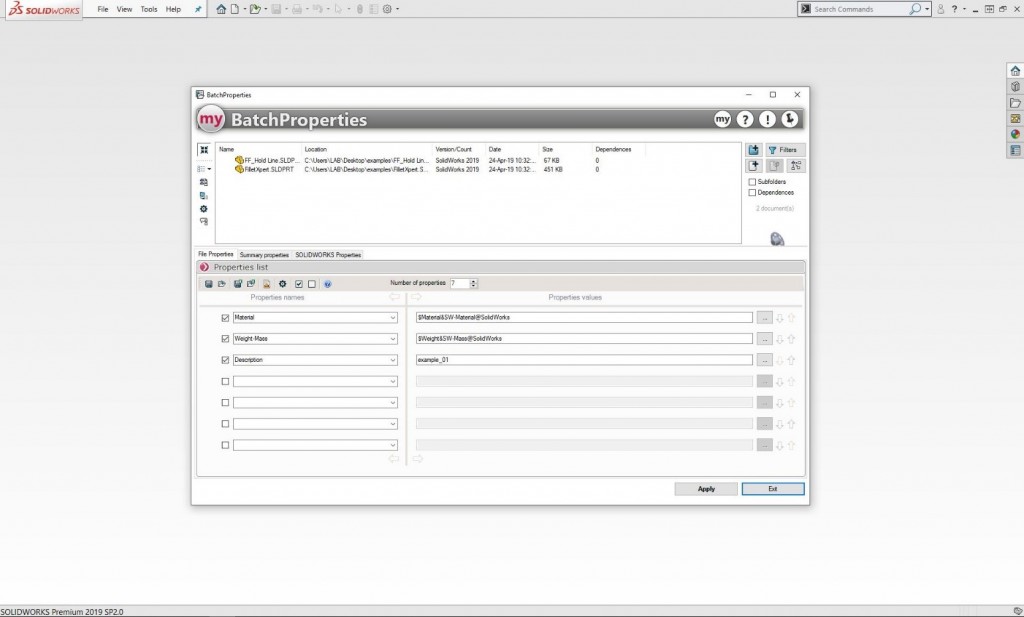
Task: Click the tree structure icon right of file list
Action: [x=795, y=166]
